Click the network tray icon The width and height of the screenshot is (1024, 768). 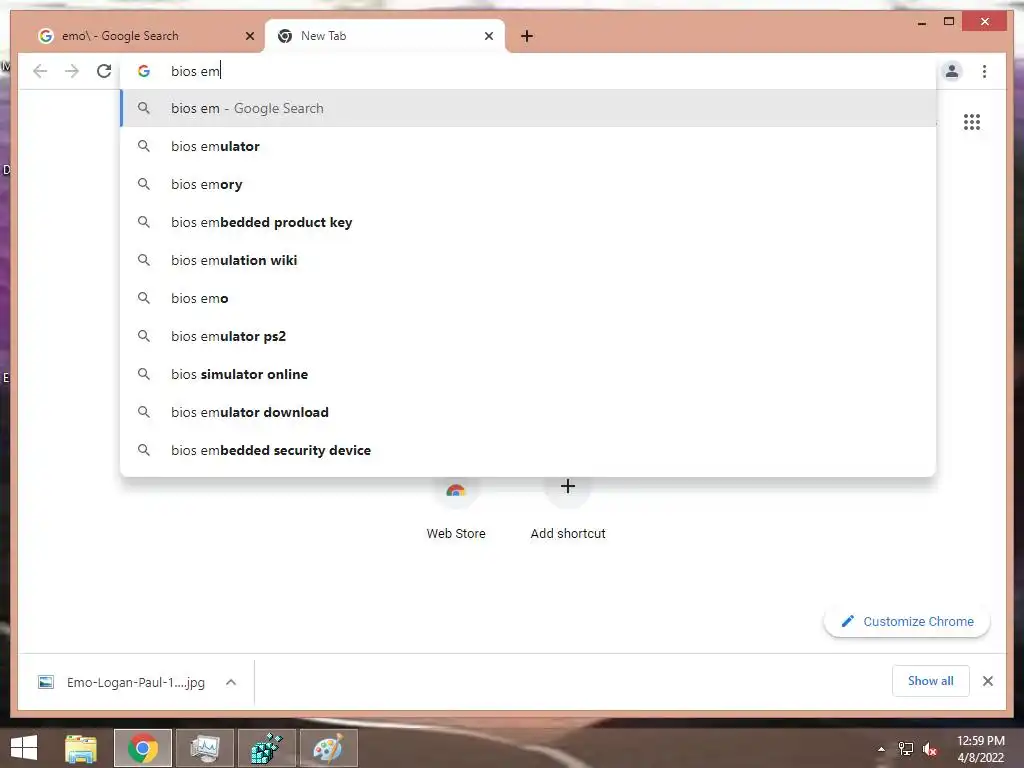[906, 749]
